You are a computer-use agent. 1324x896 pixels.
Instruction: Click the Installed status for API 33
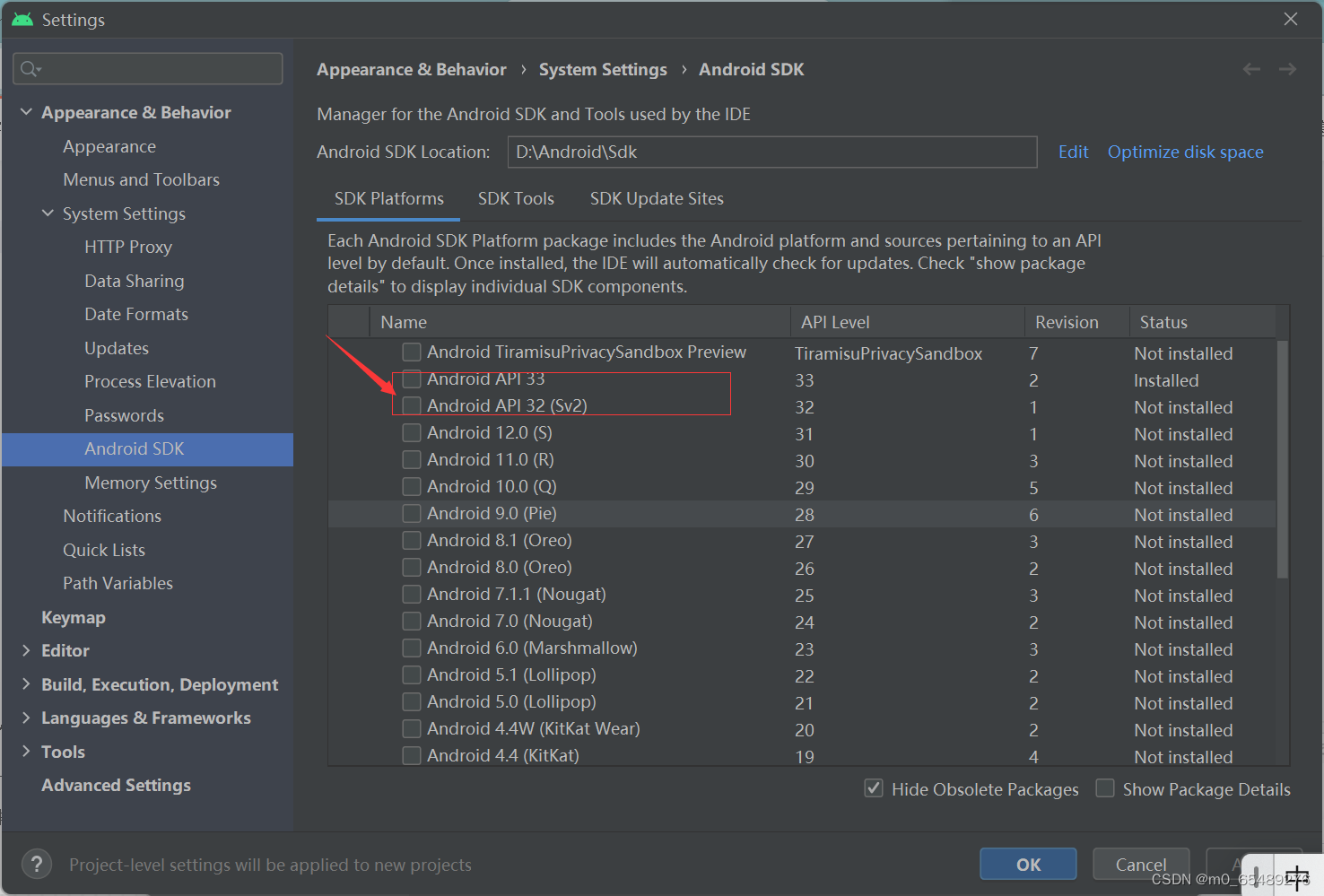[1166, 380]
